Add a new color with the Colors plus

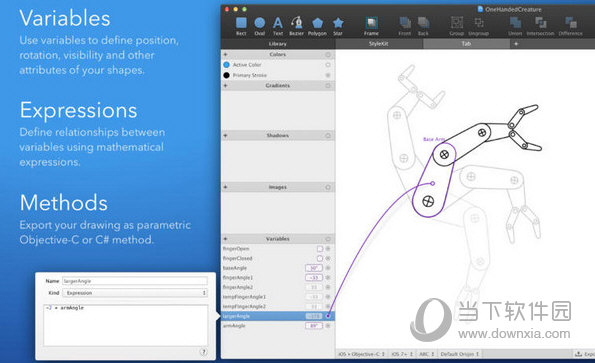pyautogui.click(x=225, y=55)
